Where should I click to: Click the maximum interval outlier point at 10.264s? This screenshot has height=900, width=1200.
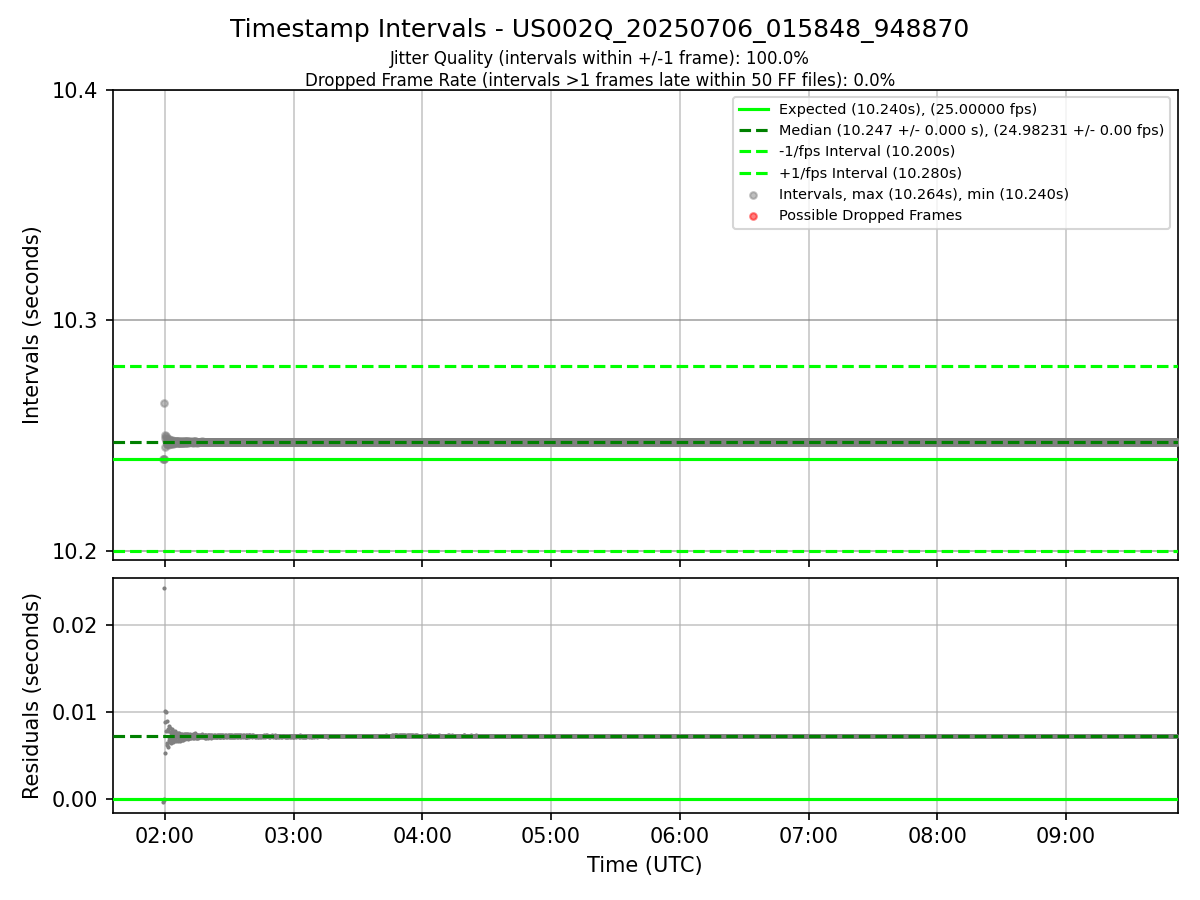(164, 403)
